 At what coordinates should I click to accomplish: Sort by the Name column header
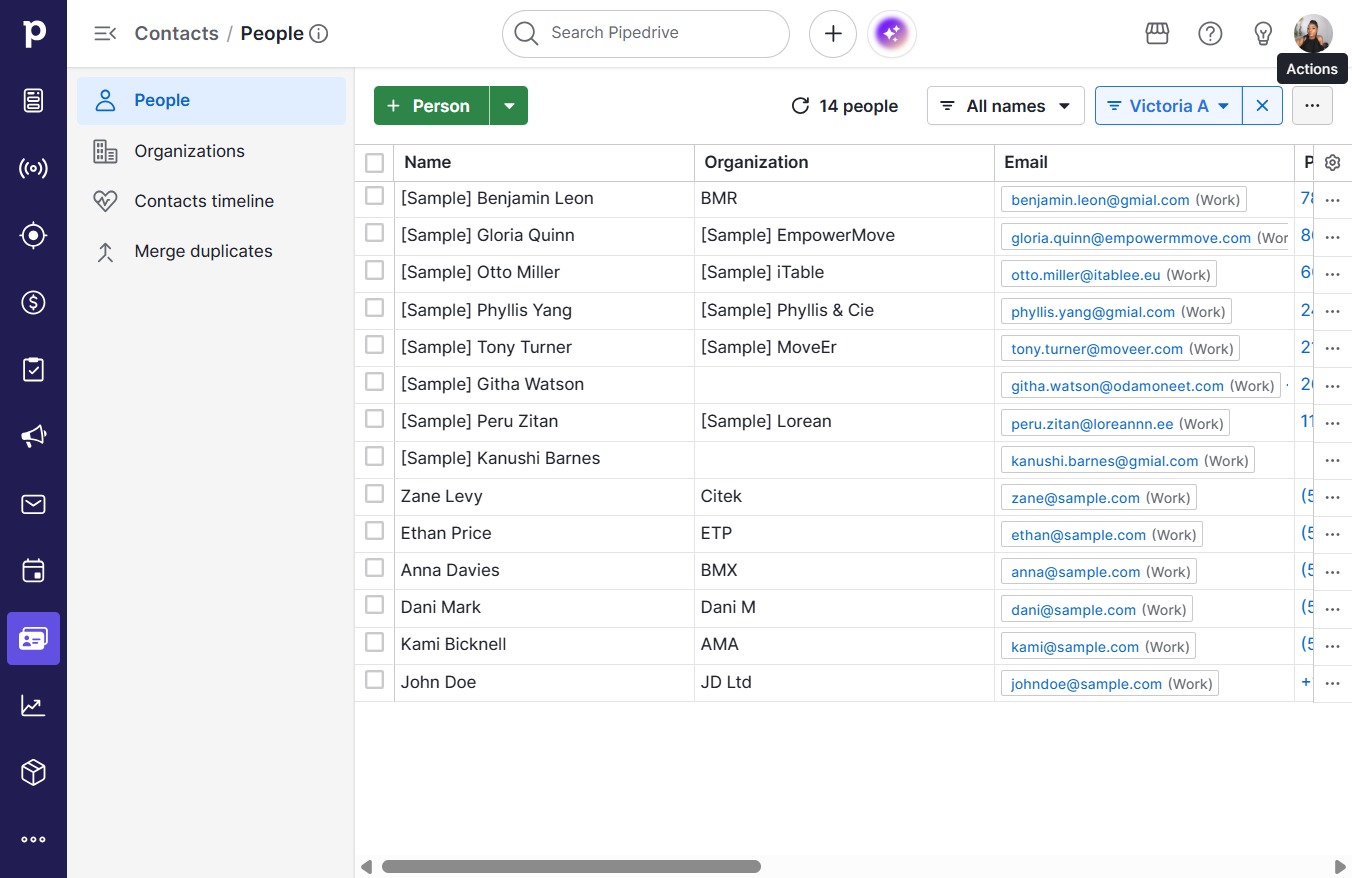point(427,162)
